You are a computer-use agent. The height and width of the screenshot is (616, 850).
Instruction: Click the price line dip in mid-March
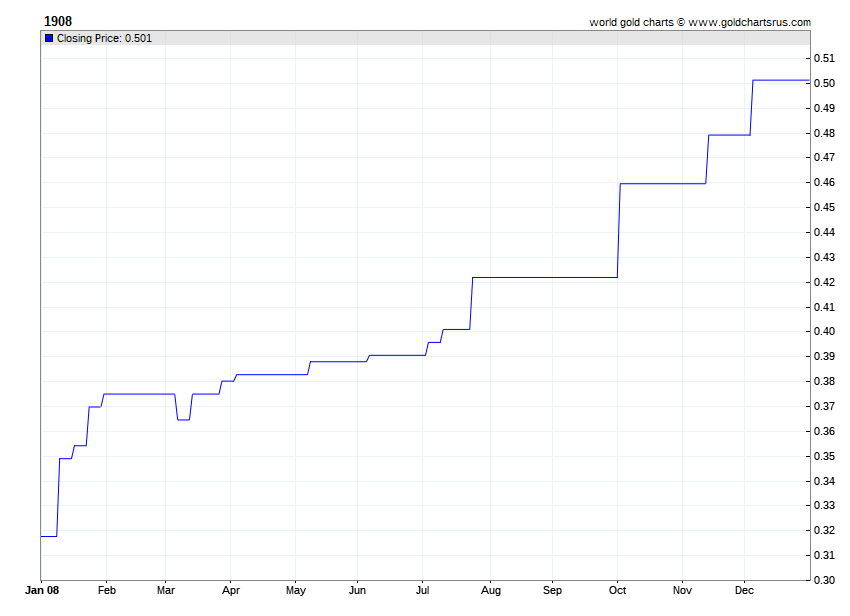point(183,420)
